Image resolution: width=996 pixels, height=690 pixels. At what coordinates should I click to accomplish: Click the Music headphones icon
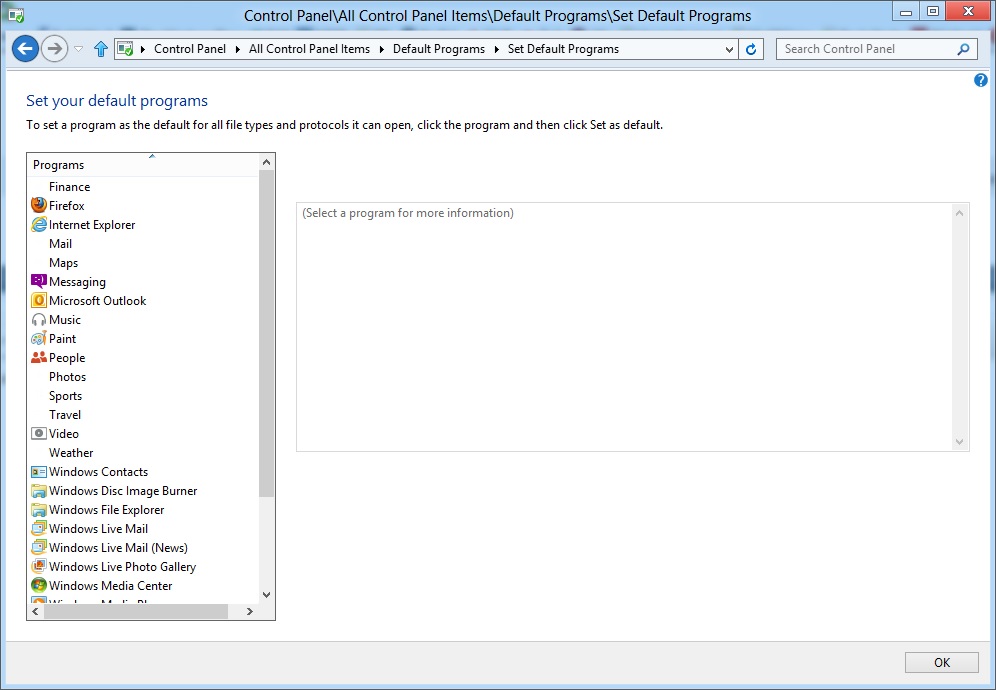39,320
